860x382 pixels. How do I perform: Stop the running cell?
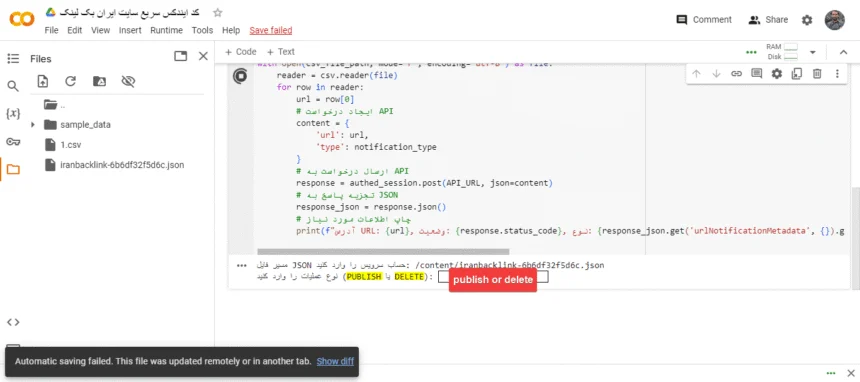click(240, 76)
